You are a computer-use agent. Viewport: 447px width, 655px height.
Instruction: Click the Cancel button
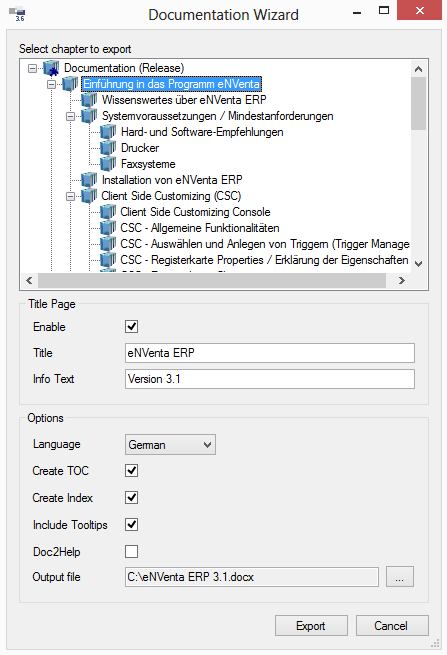[392, 626]
